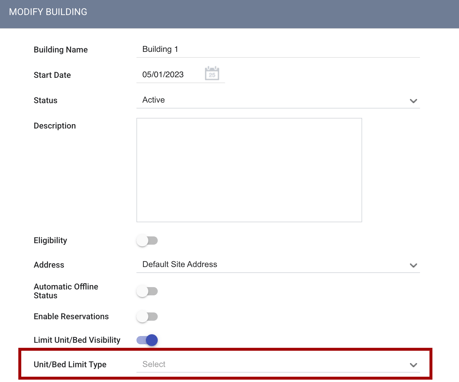The width and height of the screenshot is (459, 382).
Task: Edit the Building Name field
Action: [278, 49]
